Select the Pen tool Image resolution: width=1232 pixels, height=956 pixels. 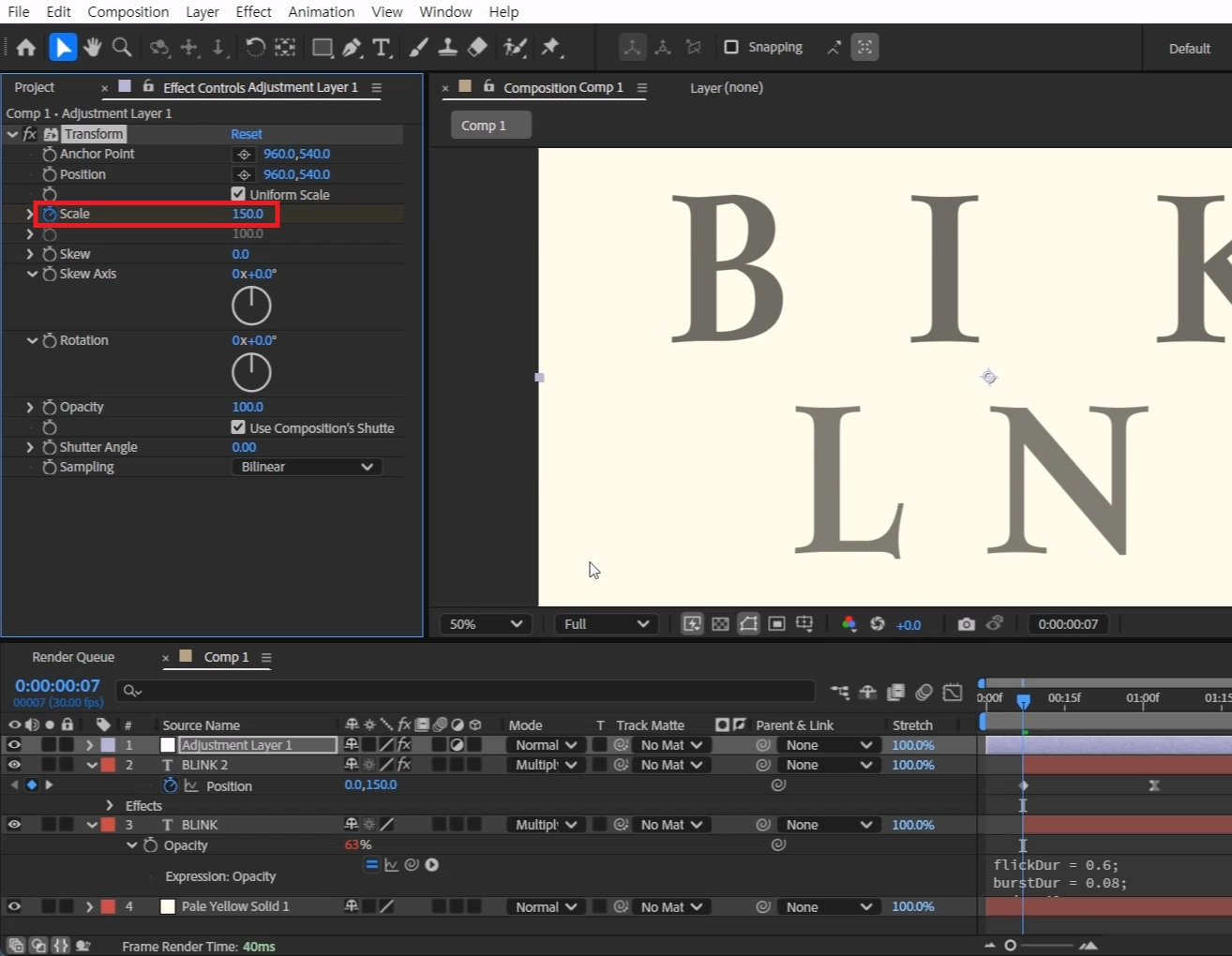[x=353, y=47]
